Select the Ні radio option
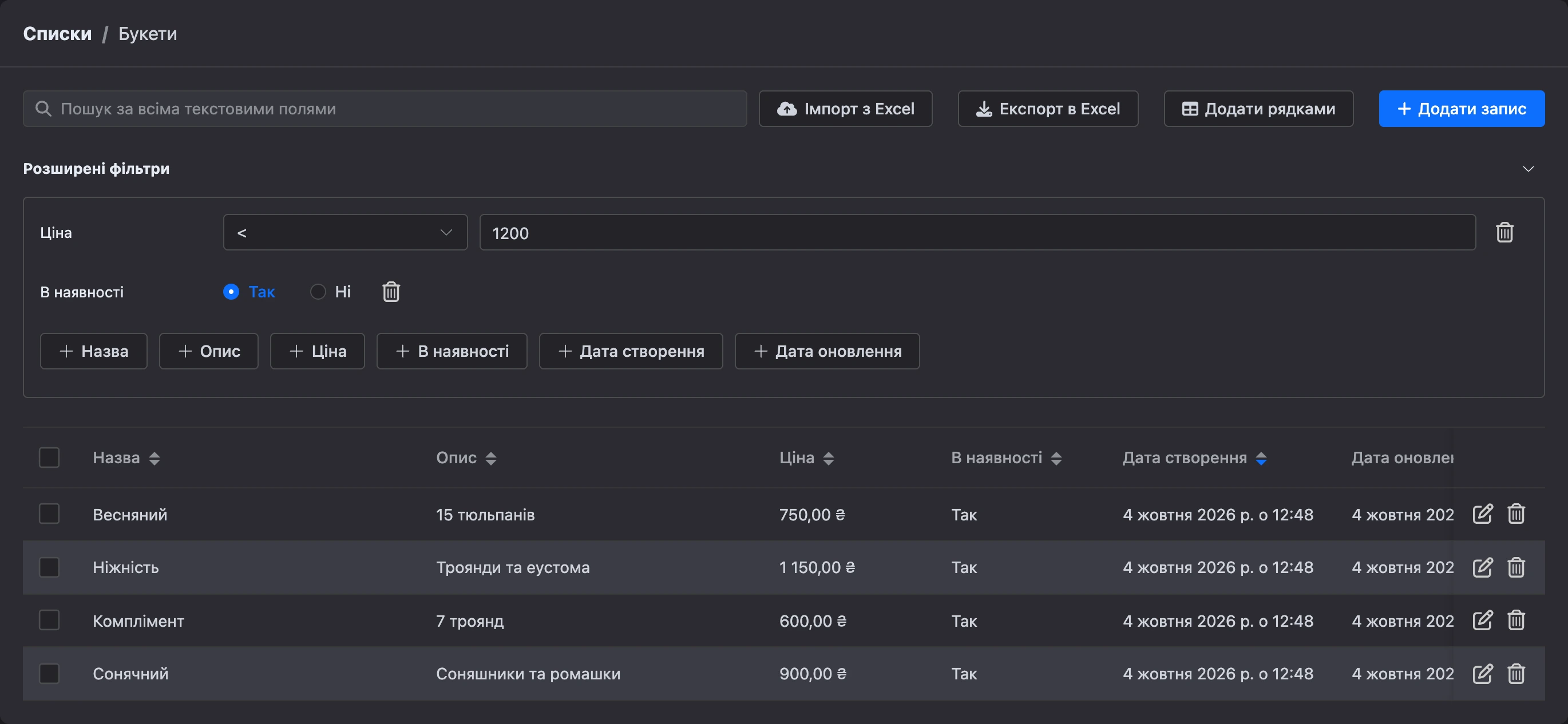1568x724 pixels. click(318, 292)
